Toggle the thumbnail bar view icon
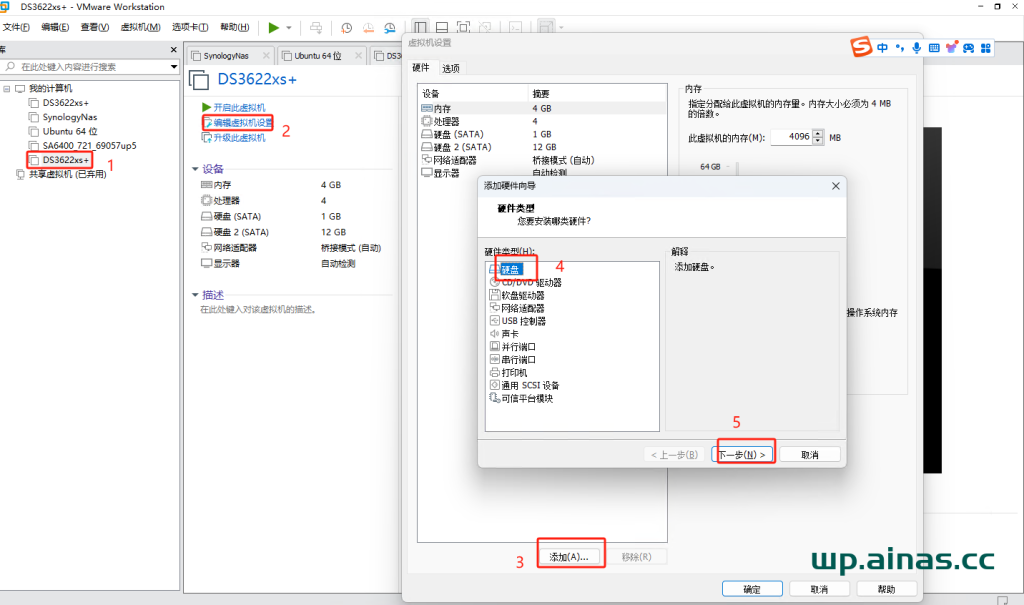1024x605 pixels. click(x=442, y=27)
